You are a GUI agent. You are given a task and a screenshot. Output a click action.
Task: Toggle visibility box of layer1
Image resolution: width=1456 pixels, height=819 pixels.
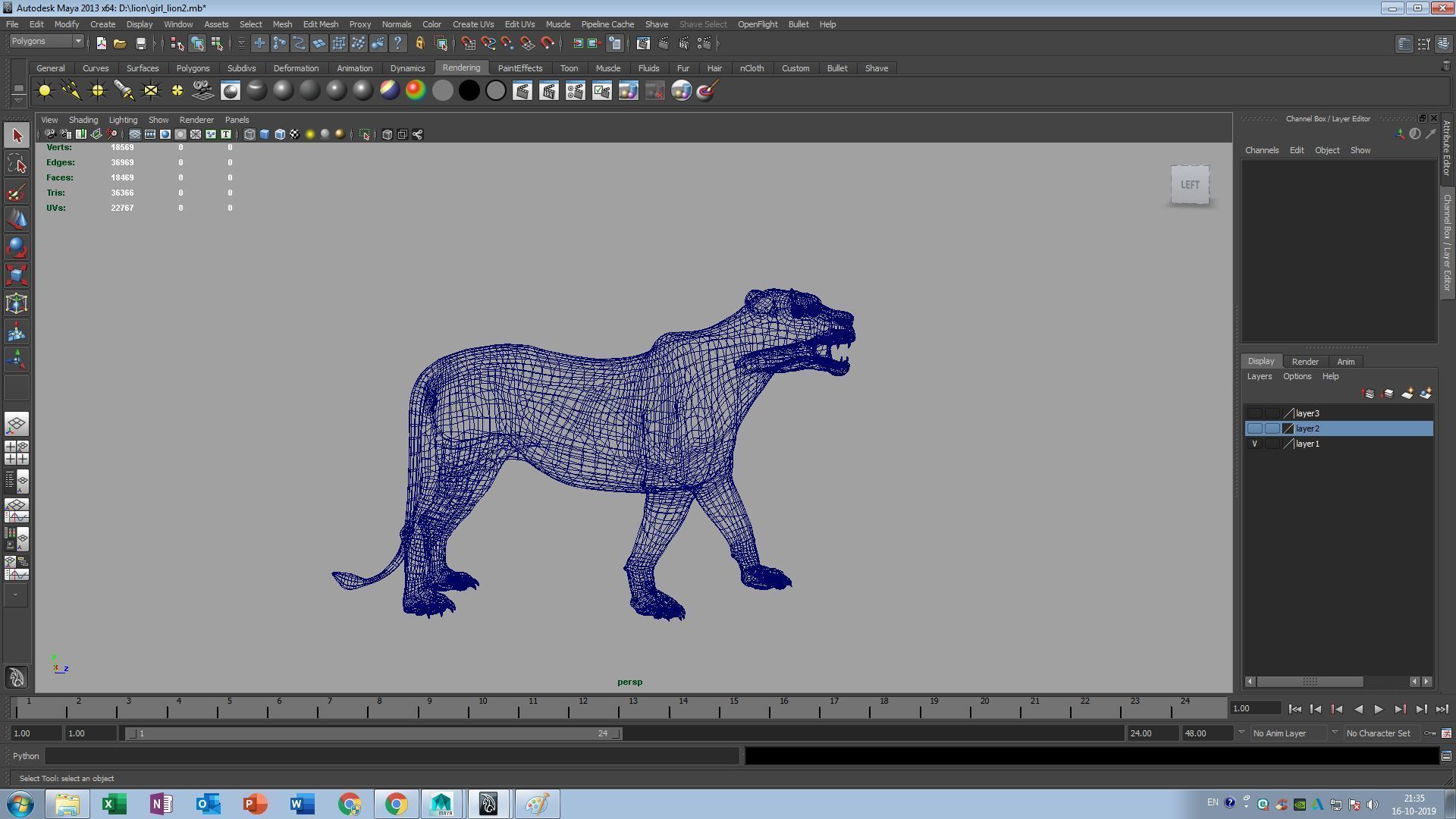coord(1255,444)
